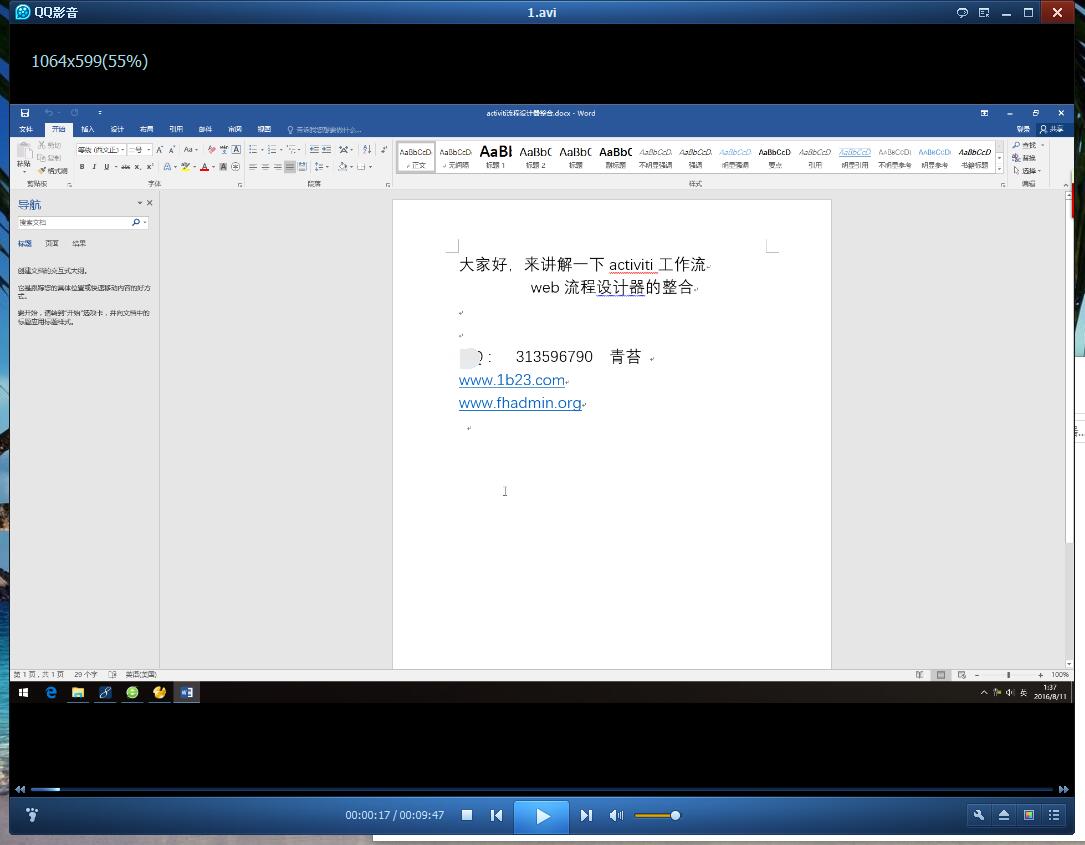1085x845 pixels.
Task: Click the colorful square icon near playlist
Action: 1029,816
